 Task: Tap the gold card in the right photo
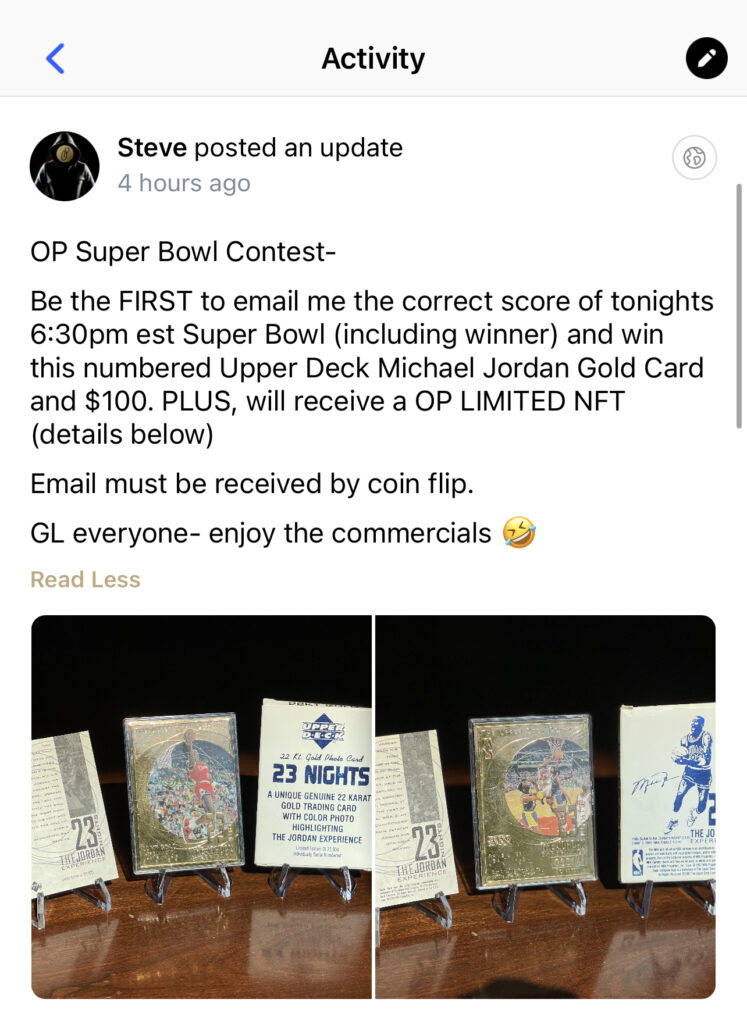tap(532, 801)
